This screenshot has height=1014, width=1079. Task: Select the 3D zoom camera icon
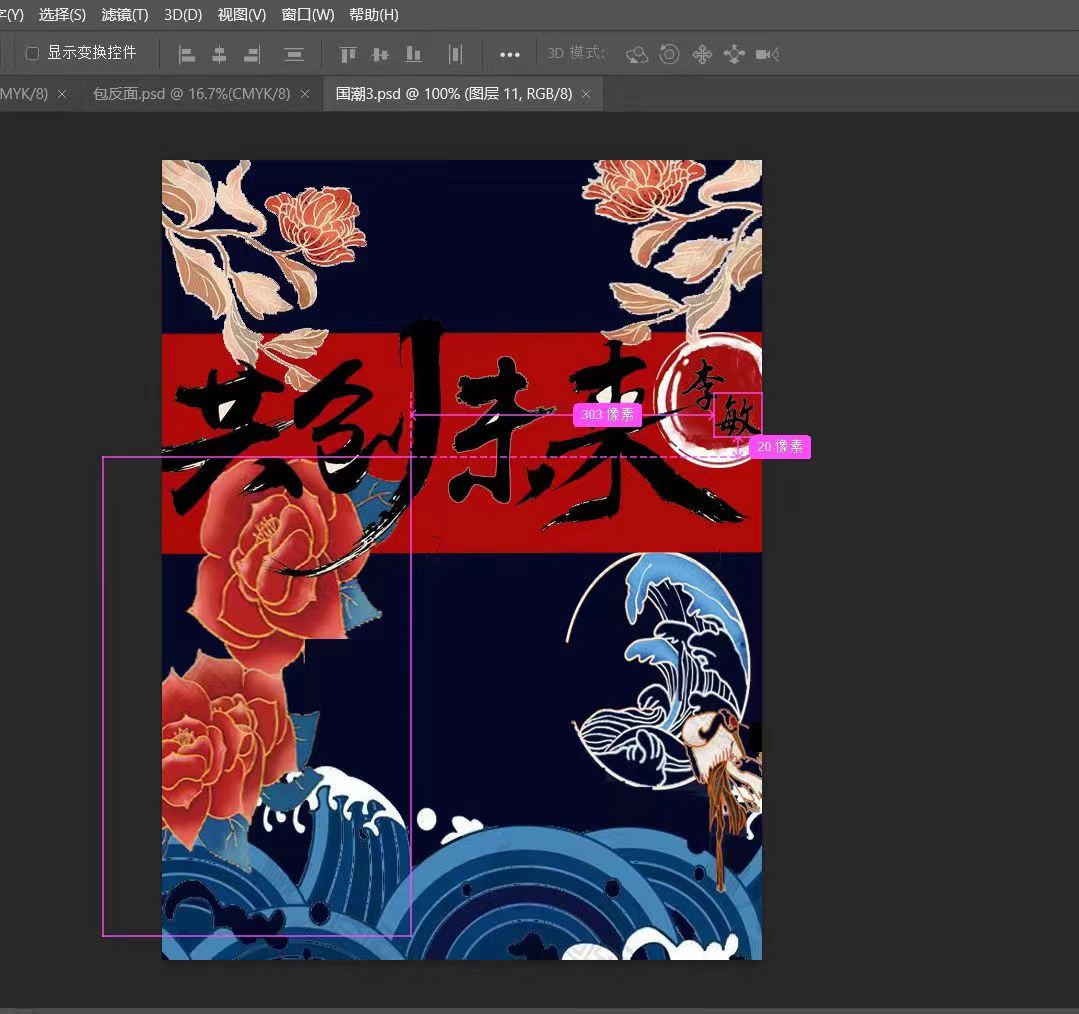point(767,54)
